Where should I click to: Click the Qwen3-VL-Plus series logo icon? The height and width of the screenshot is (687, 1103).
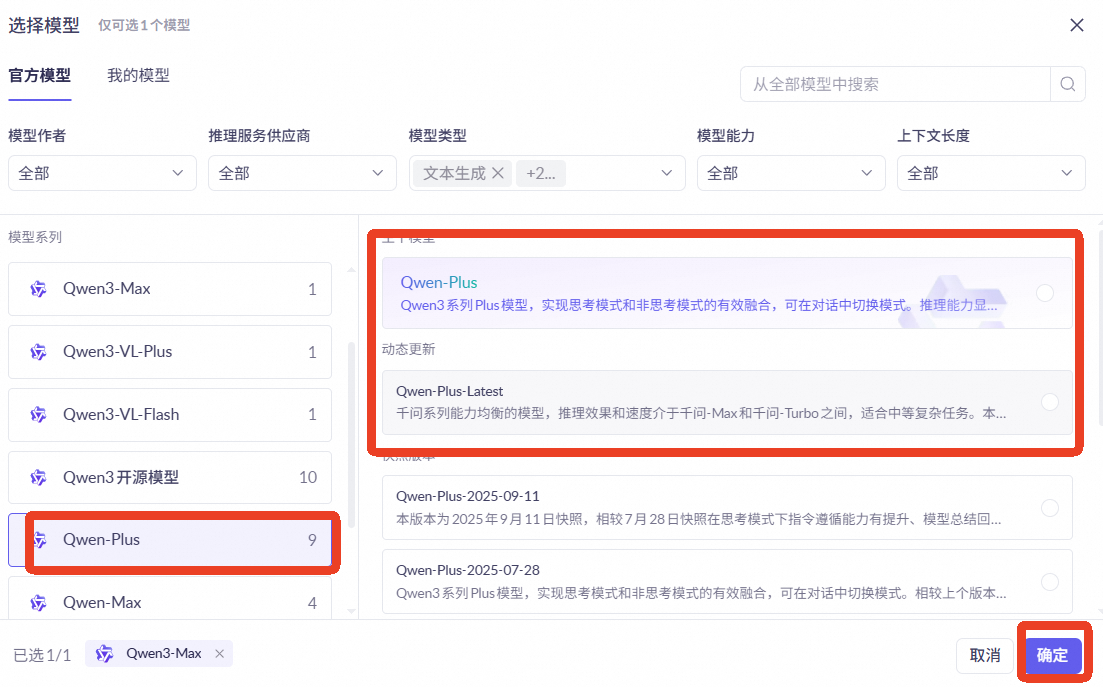click(x=38, y=352)
